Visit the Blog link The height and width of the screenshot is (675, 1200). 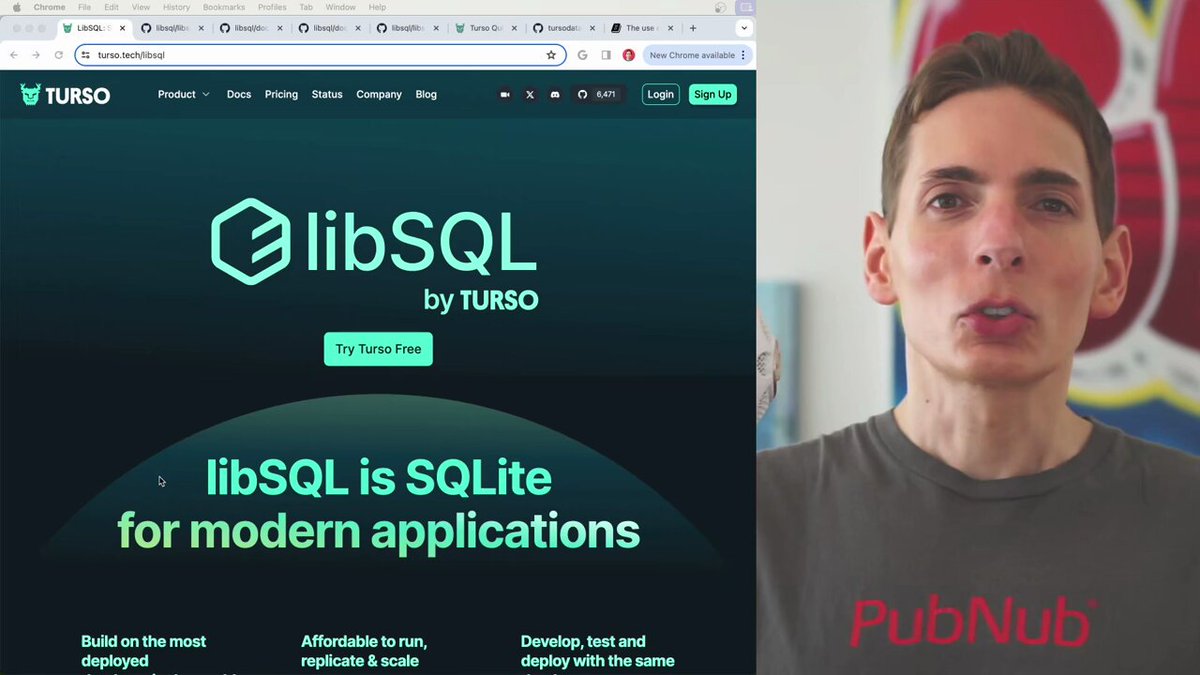(426, 95)
